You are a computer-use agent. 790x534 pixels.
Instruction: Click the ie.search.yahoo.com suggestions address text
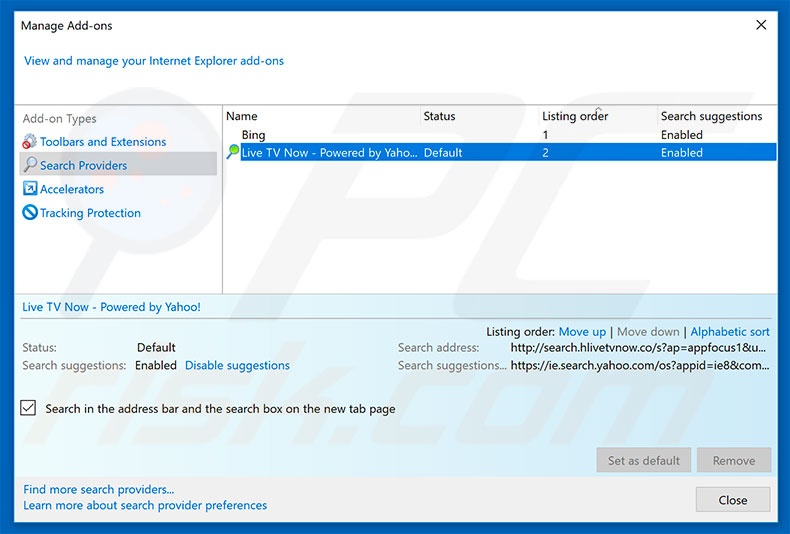(x=640, y=365)
